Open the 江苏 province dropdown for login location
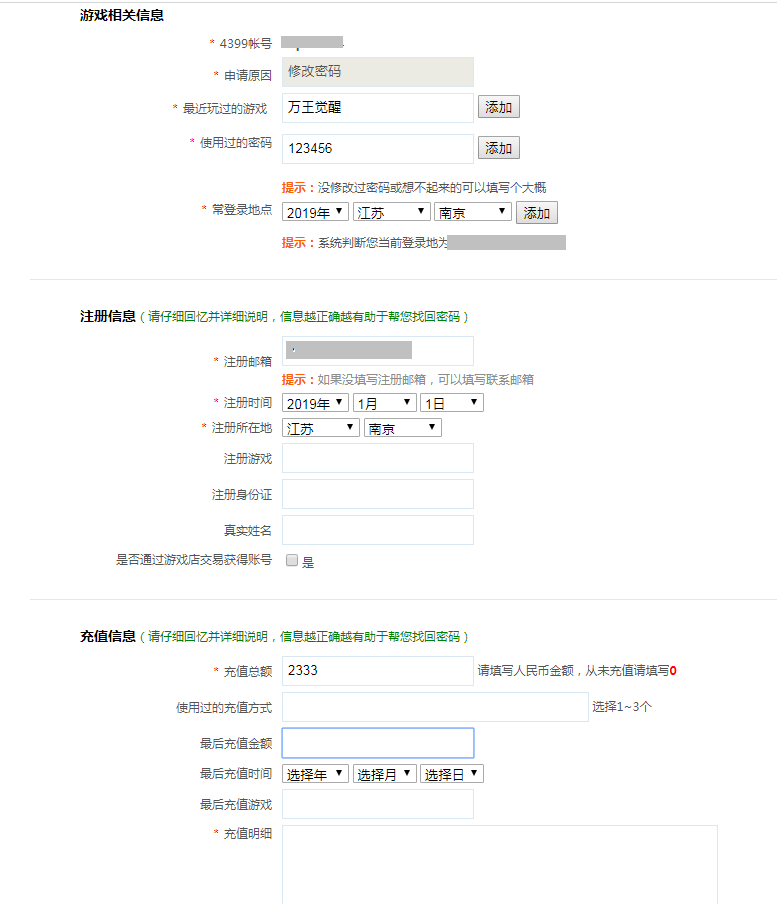The height and width of the screenshot is (904, 777). 391,212
